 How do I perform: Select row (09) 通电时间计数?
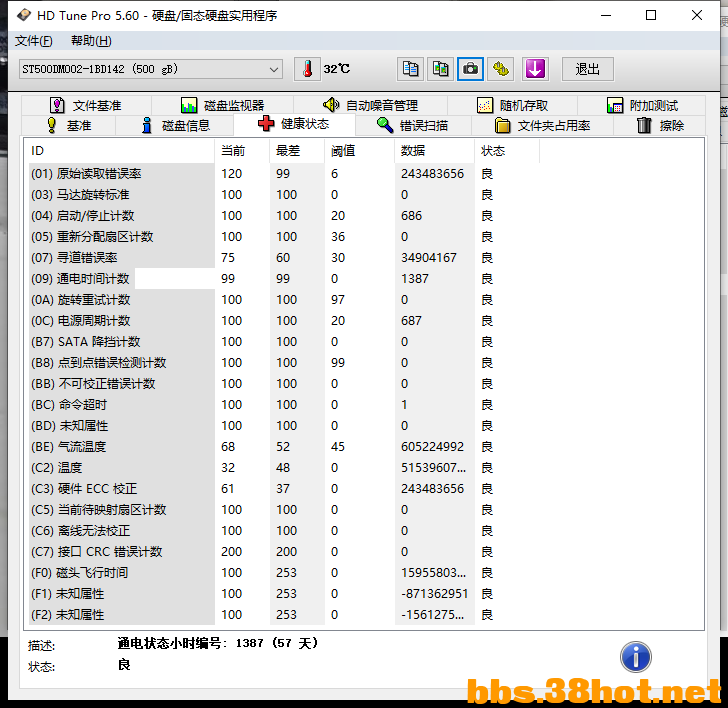pyautogui.click(x=284, y=279)
